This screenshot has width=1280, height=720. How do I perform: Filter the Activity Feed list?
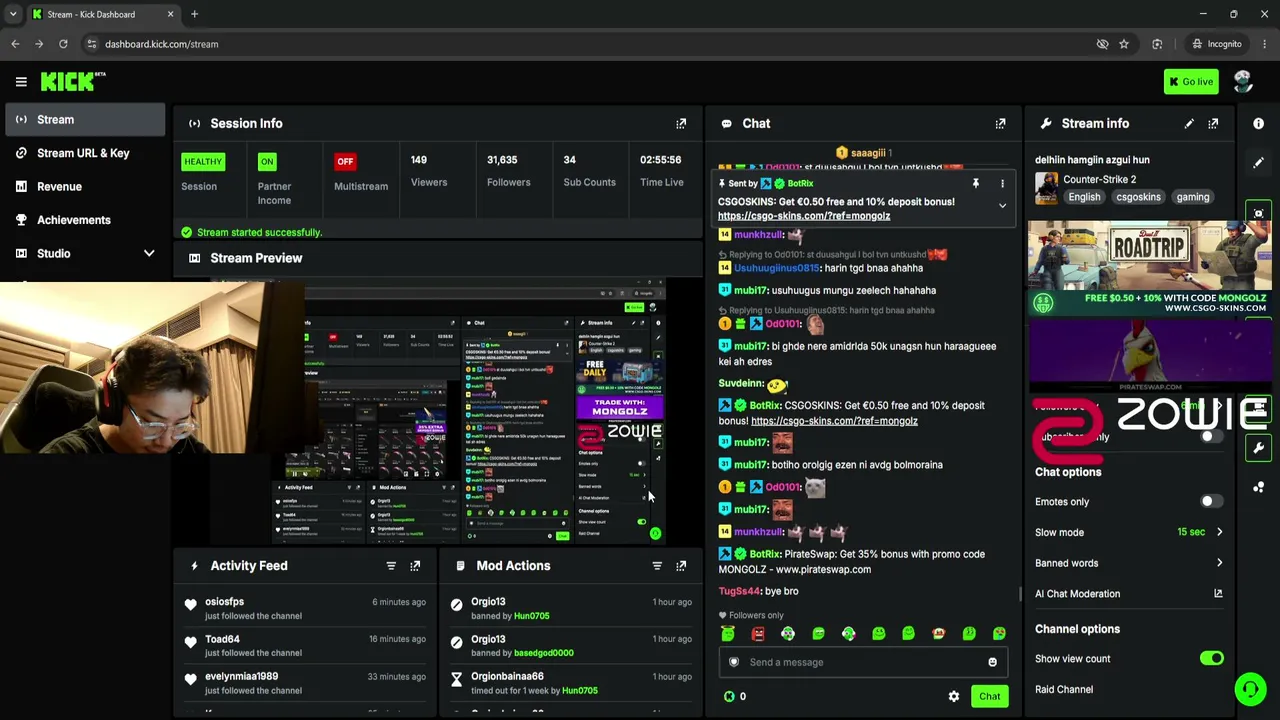coord(391,566)
